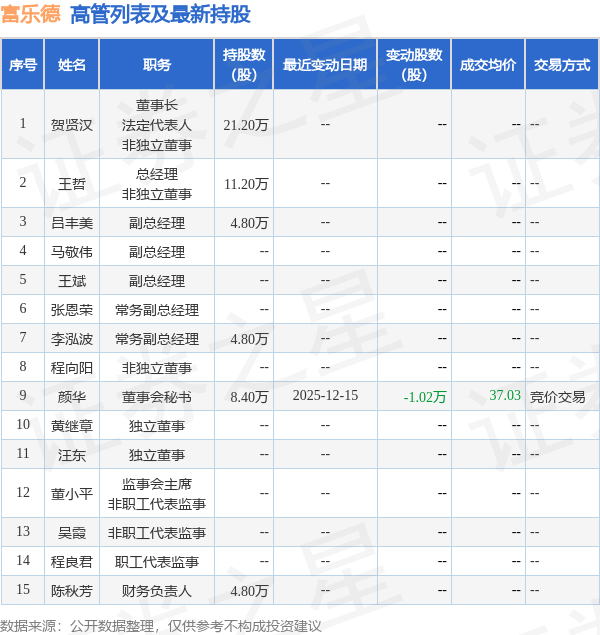Click the 富乐德 company name in title
Screen dimensions: 600x635
pyautogui.click(x=30, y=14)
